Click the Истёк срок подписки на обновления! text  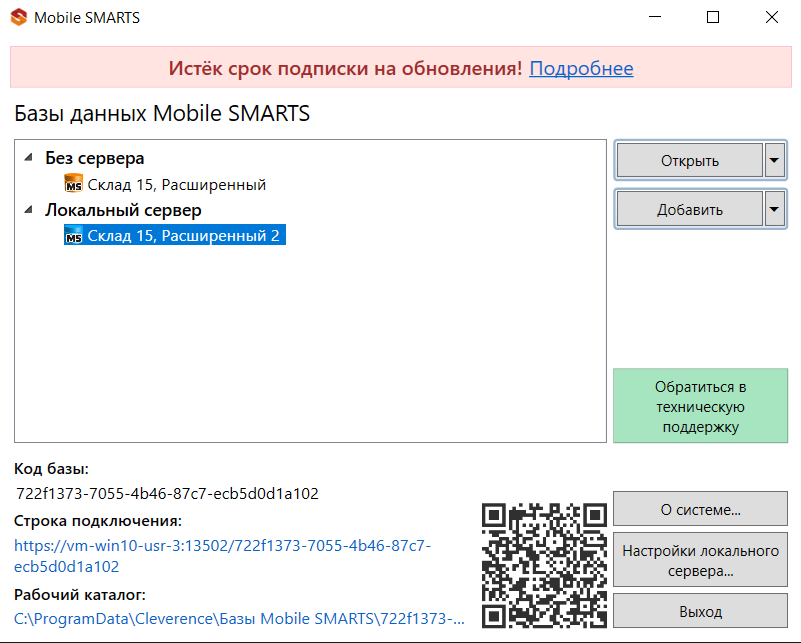pos(345,68)
